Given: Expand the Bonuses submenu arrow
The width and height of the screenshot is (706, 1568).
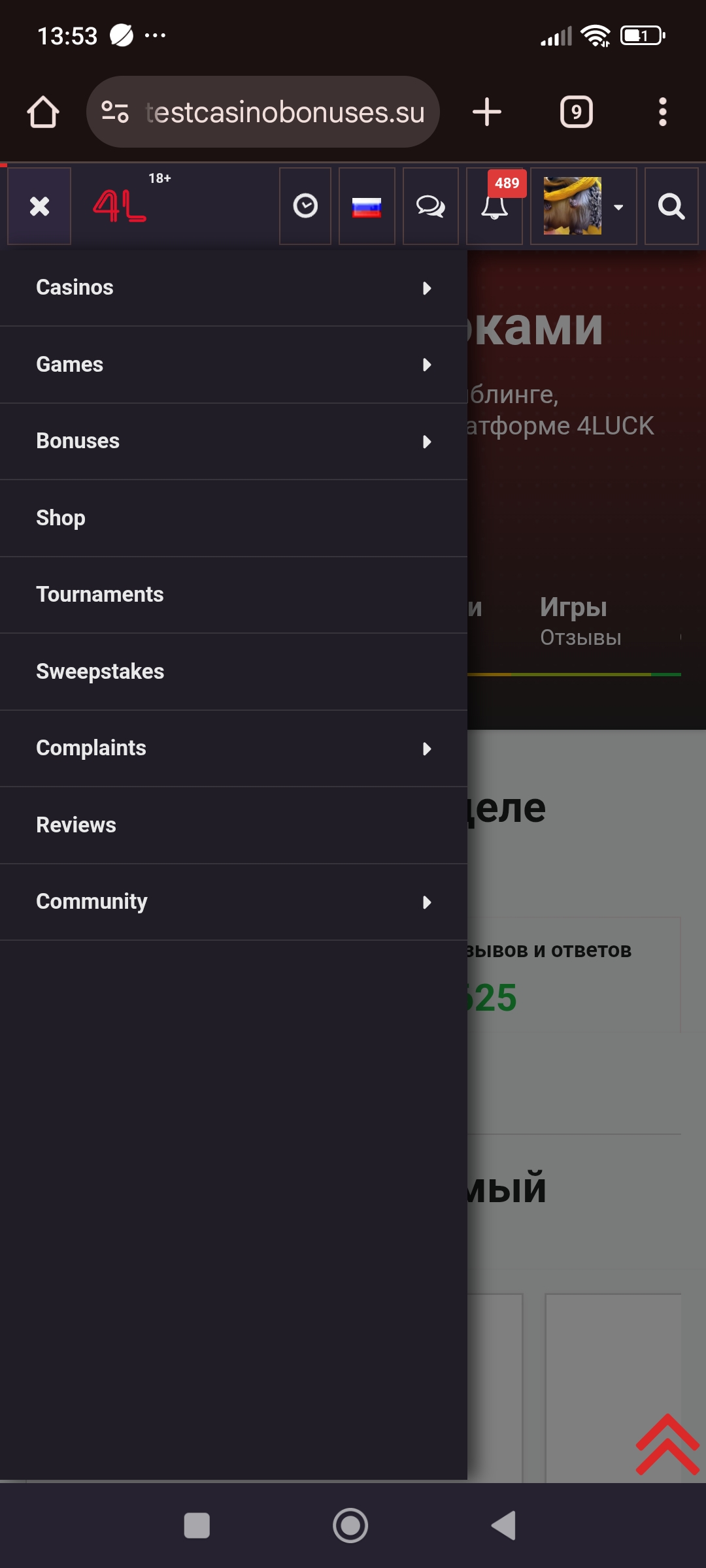Looking at the screenshot, I should (427, 442).
